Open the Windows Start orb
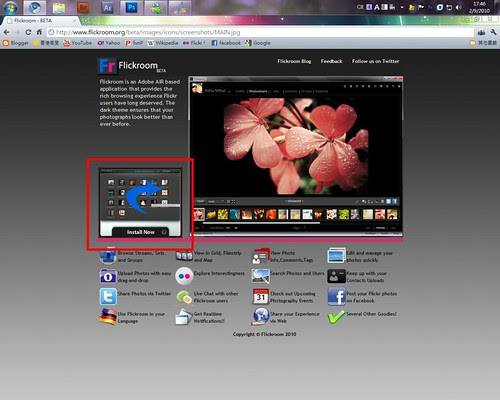Viewport: 500px width, 400px height. click(10, 7)
